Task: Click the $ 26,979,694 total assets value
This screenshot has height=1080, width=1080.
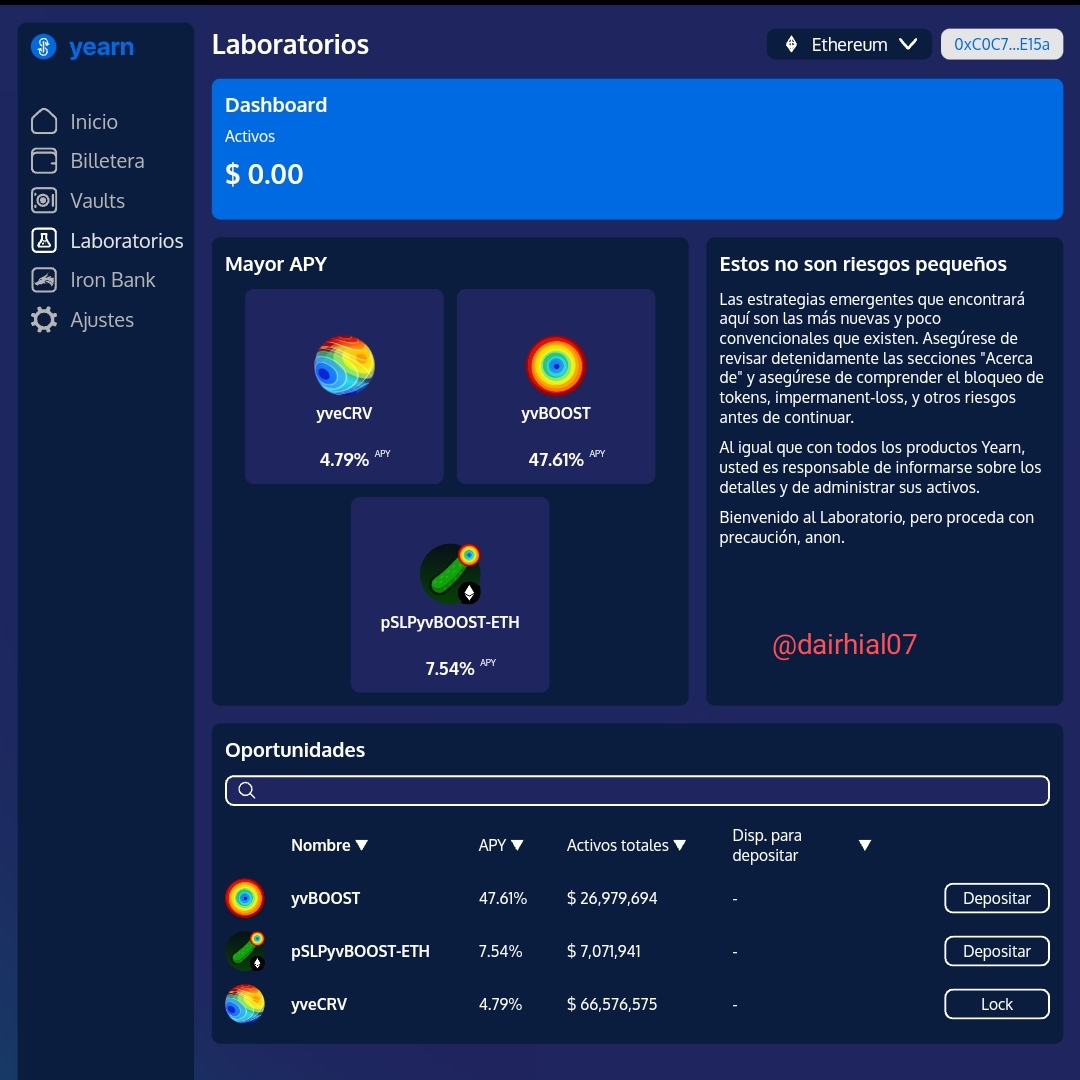Action: click(612, 898)
